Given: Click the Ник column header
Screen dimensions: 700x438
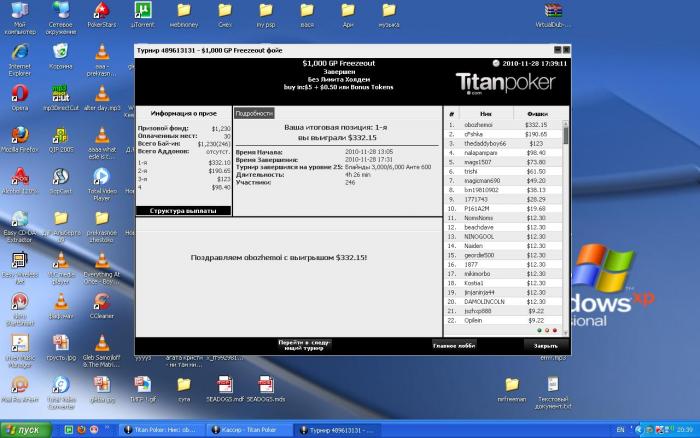Looking at the screenshot, I should click(x=486, y=114).
